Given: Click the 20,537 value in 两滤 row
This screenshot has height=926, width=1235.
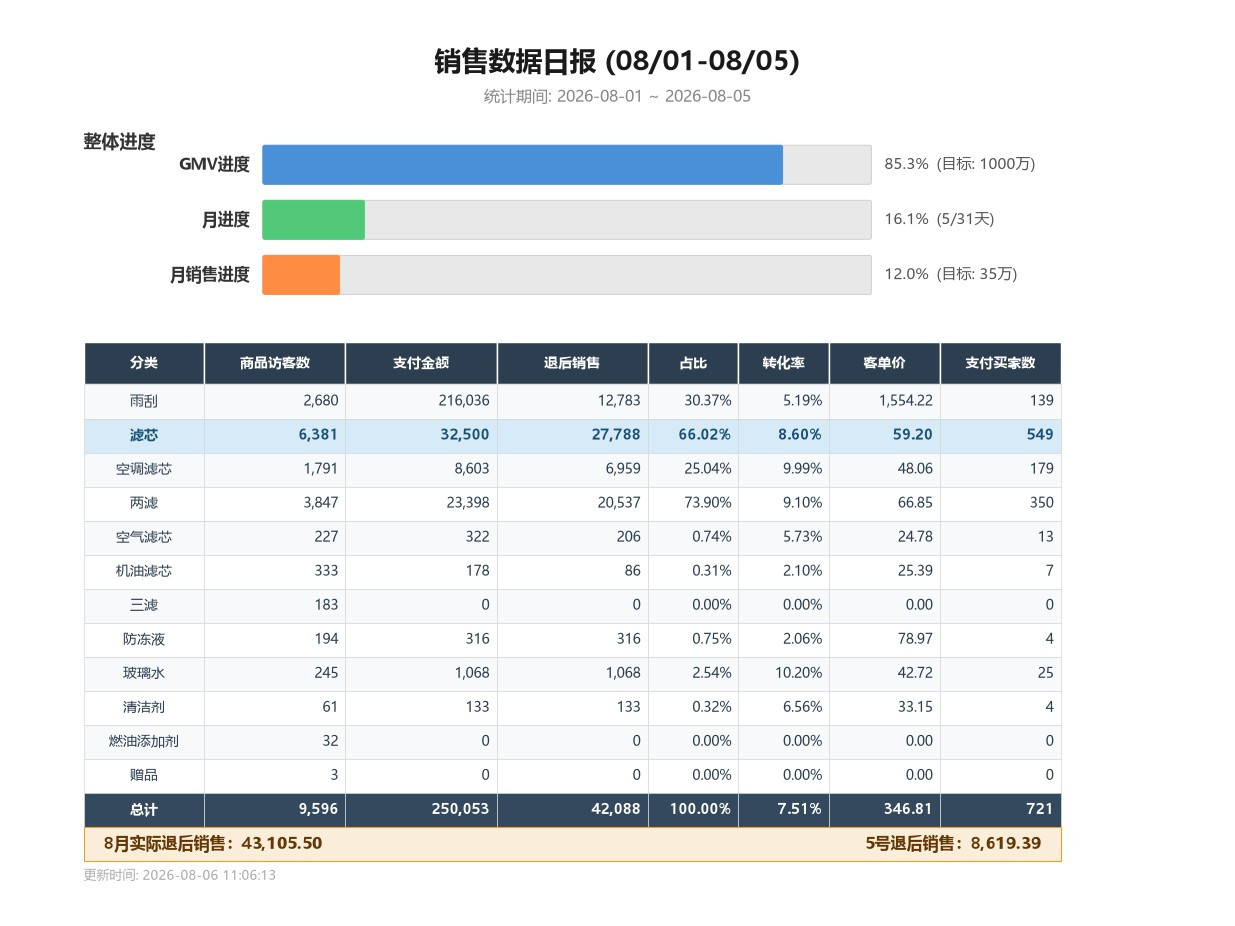Looking at the screenshot, I should [619, 503].
